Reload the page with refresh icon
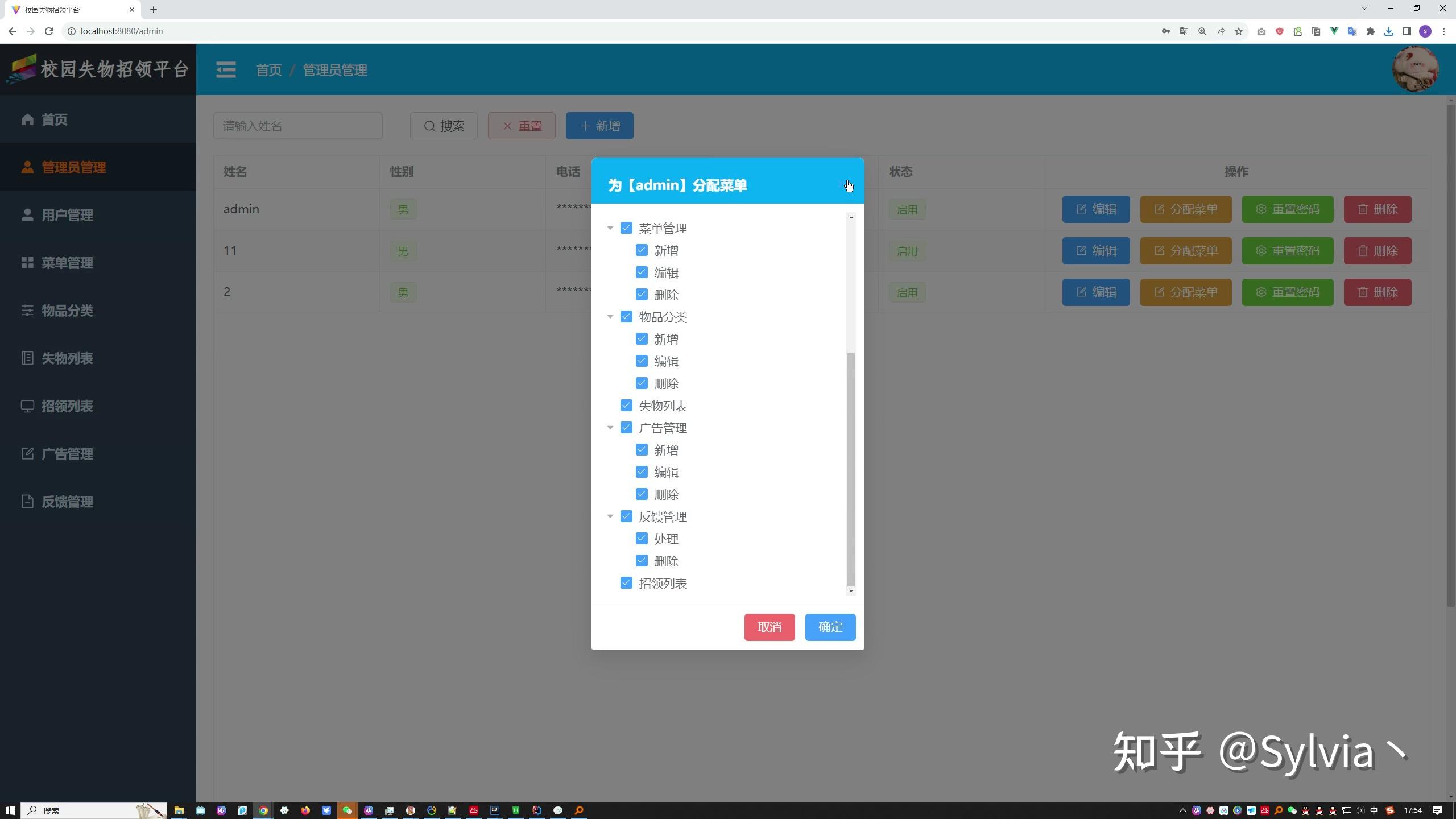 coord(49,31)
